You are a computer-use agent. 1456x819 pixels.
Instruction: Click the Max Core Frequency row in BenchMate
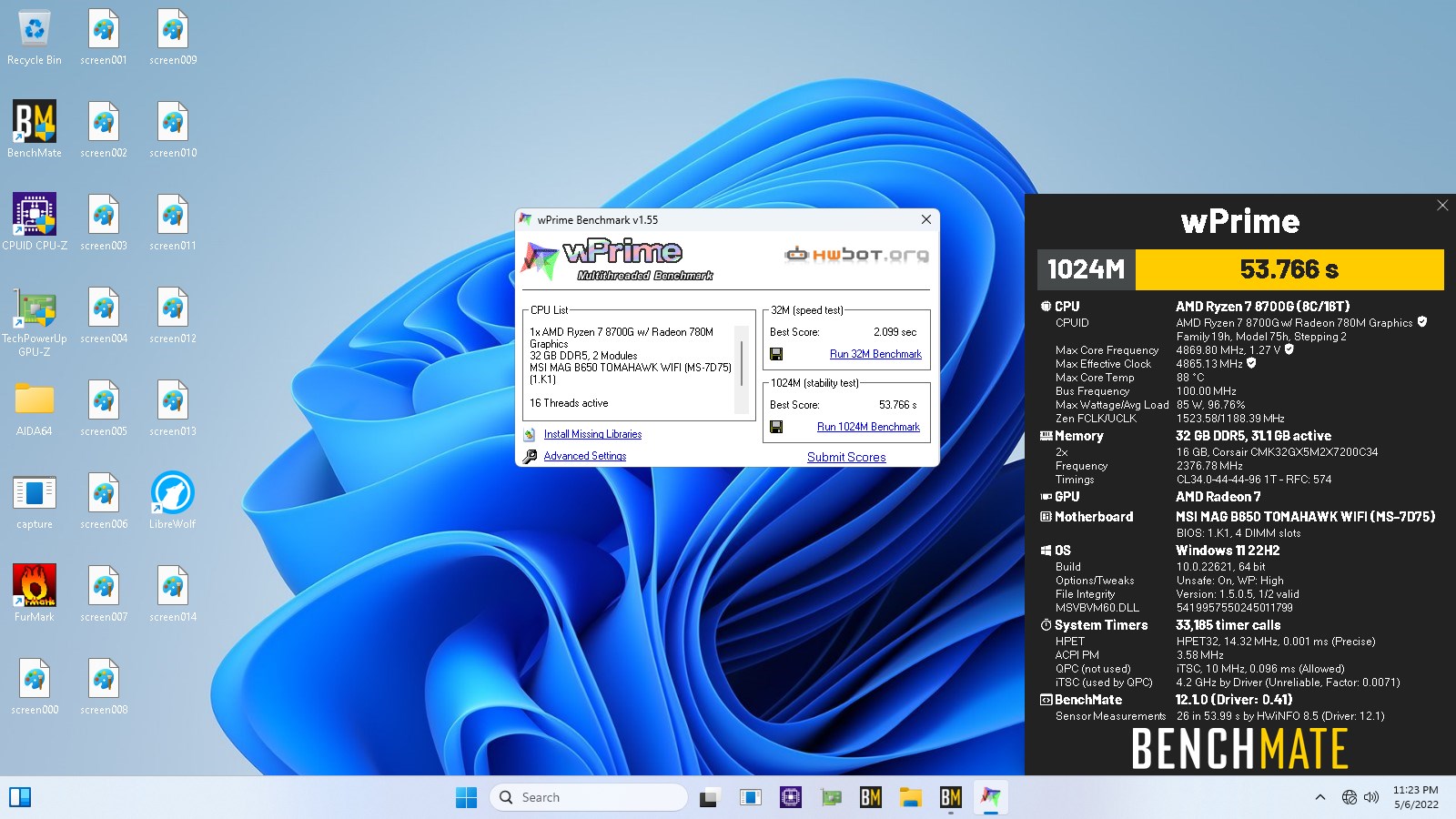pyautogui.click(x=1174, y=349)
